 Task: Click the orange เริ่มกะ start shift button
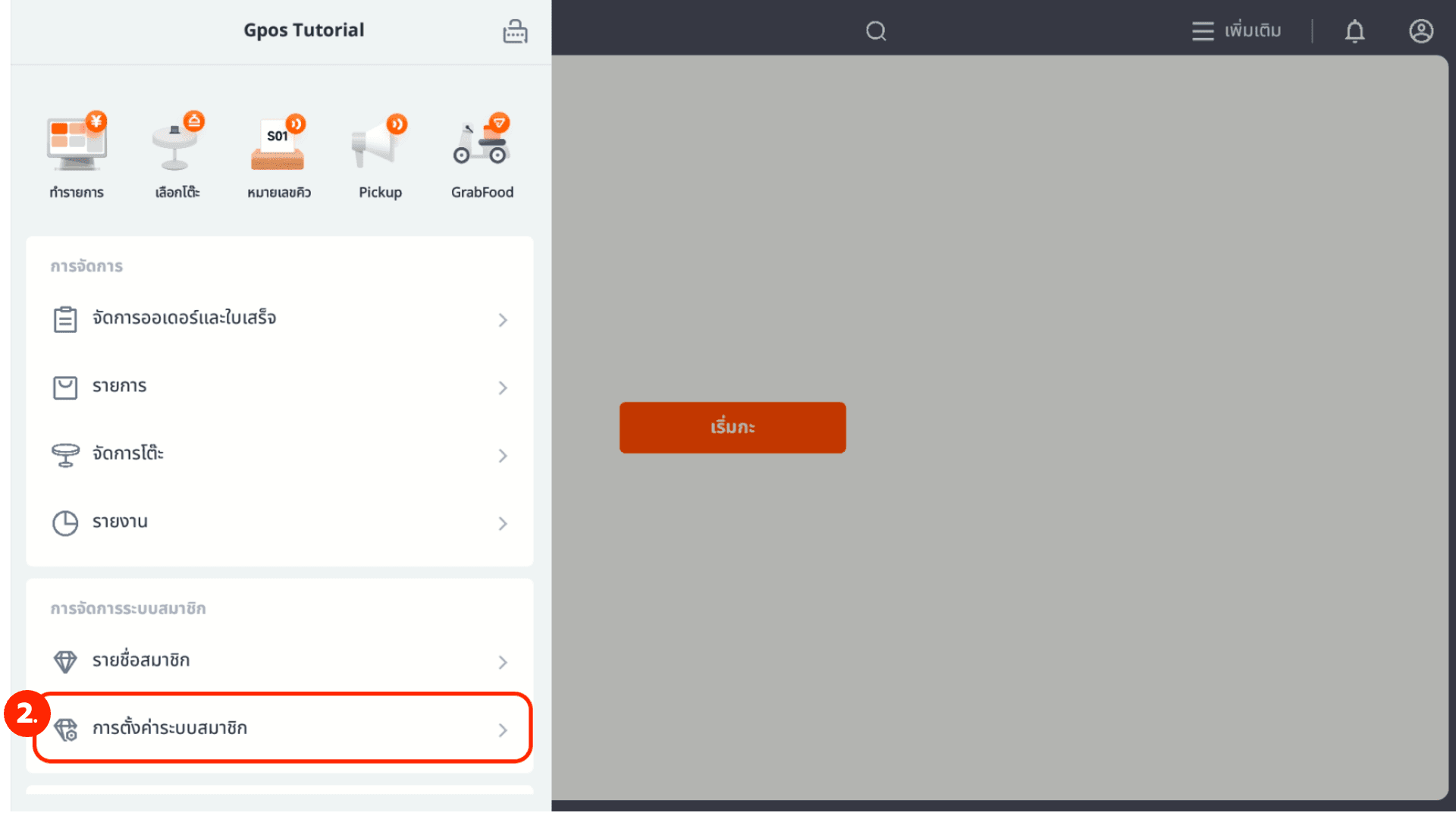pyautogui.click(x=732, y=428)
